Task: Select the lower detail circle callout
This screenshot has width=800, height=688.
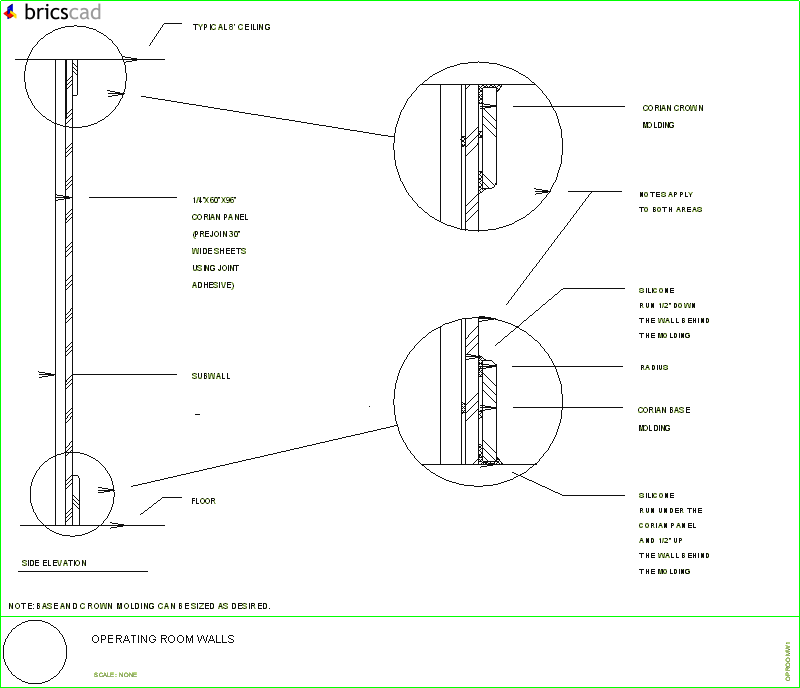Action: point(480,400)
